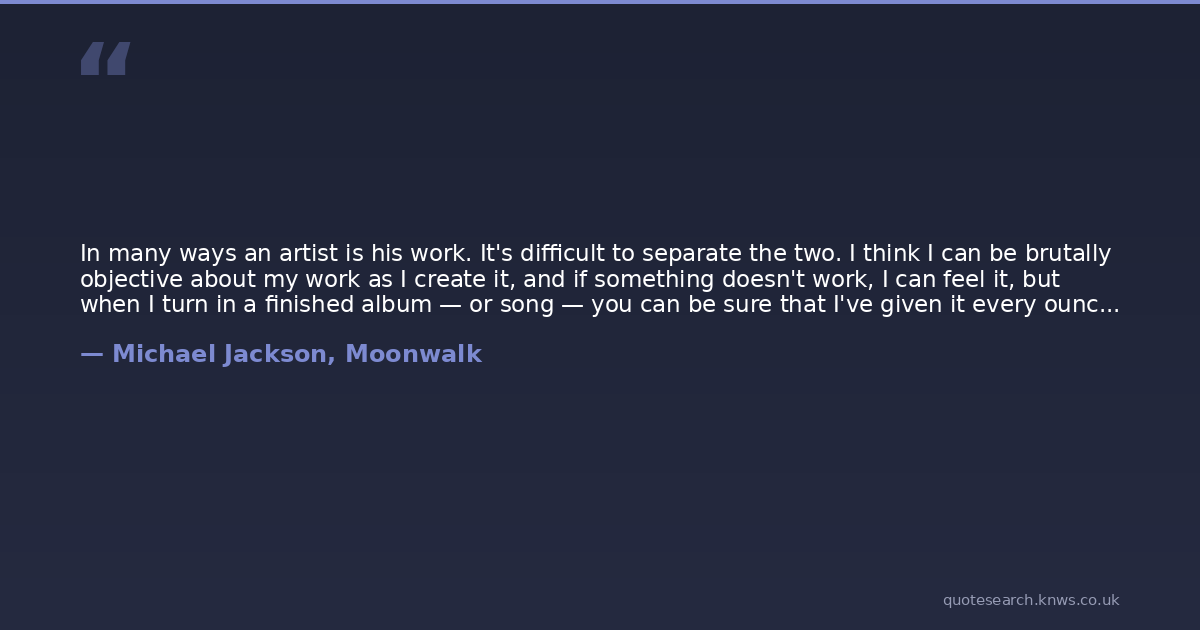Screen dimensions: 1200x630
Task: Click the quotesearch.knws.co.uk link
Action: pos(1030,600)
